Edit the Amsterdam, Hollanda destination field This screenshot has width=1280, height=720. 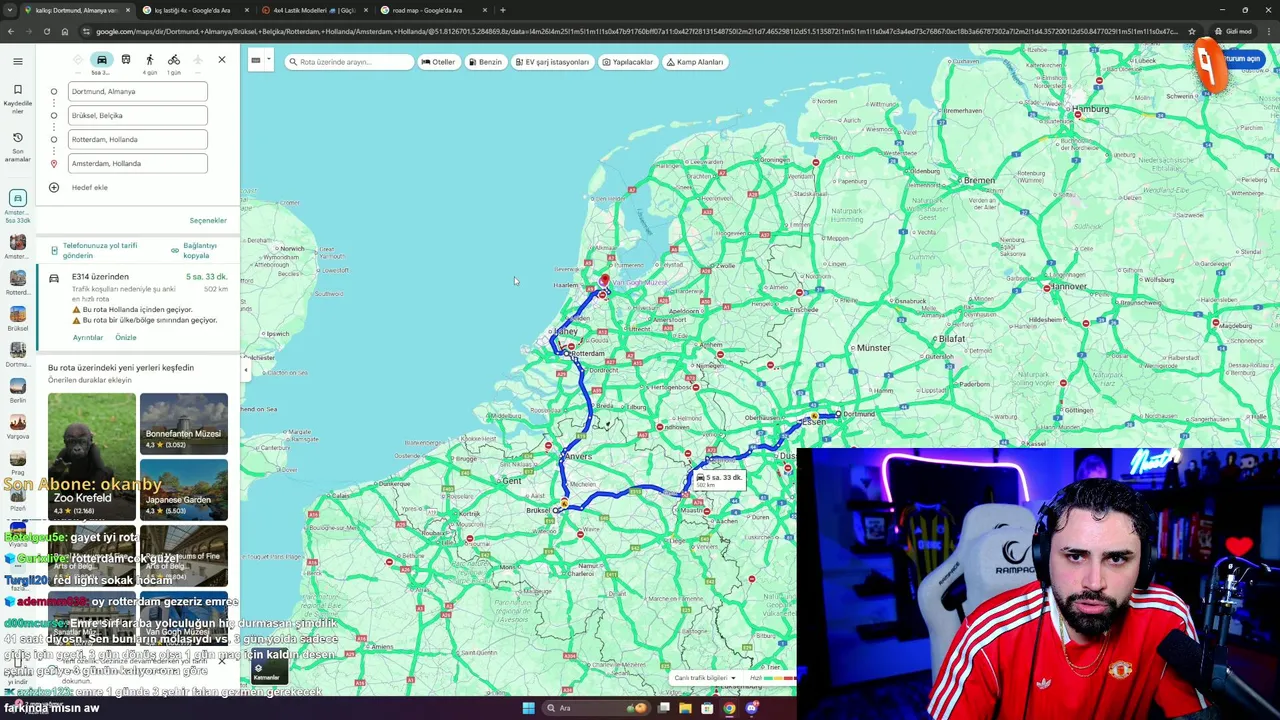138,163
